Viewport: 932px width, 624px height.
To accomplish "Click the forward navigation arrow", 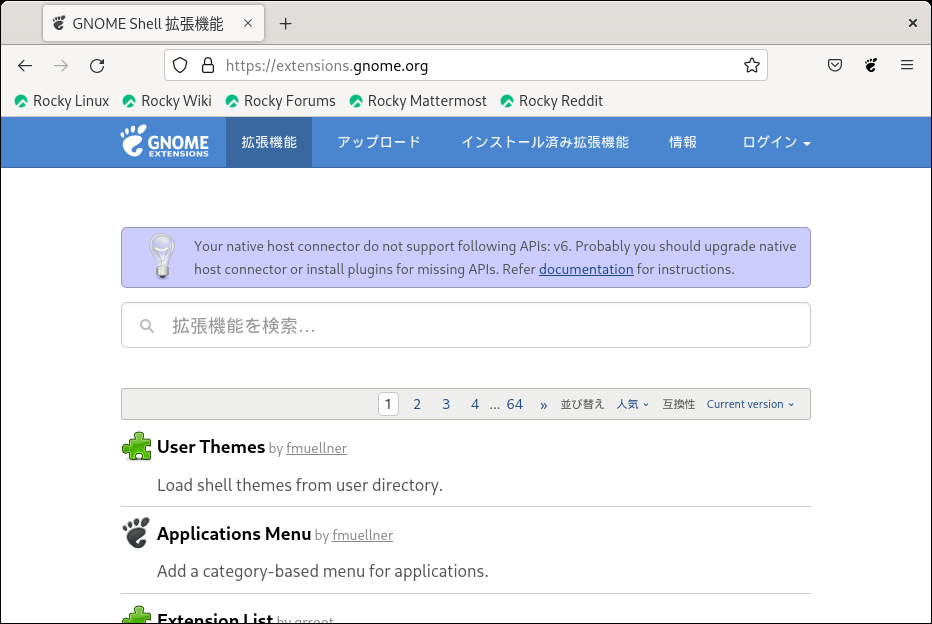I will (61, 65).
